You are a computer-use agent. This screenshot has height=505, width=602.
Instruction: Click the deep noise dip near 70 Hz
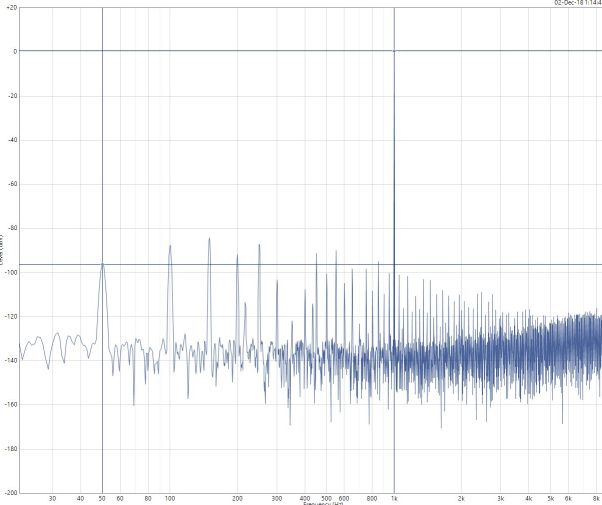coord(134,404)
